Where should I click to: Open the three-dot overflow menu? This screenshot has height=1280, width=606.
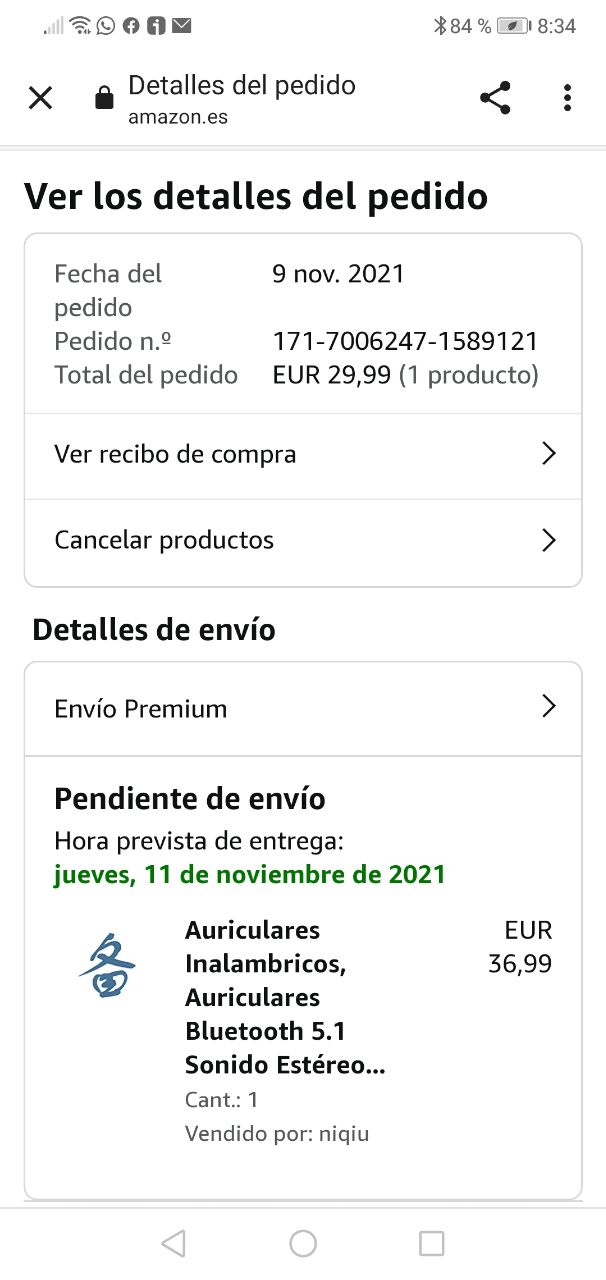[x=567, y=98]
